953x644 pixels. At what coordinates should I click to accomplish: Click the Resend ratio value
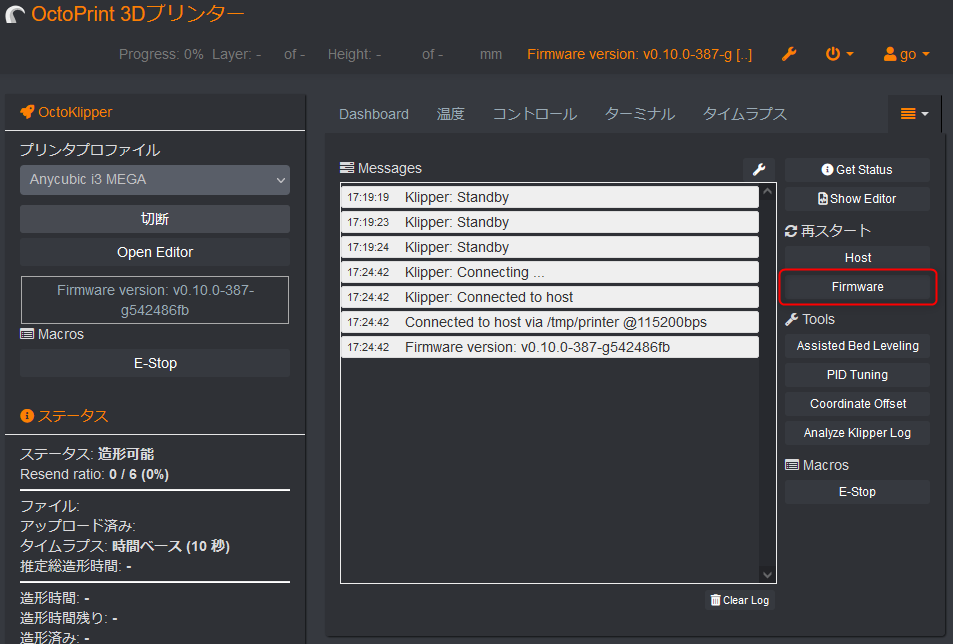point(139,474)
